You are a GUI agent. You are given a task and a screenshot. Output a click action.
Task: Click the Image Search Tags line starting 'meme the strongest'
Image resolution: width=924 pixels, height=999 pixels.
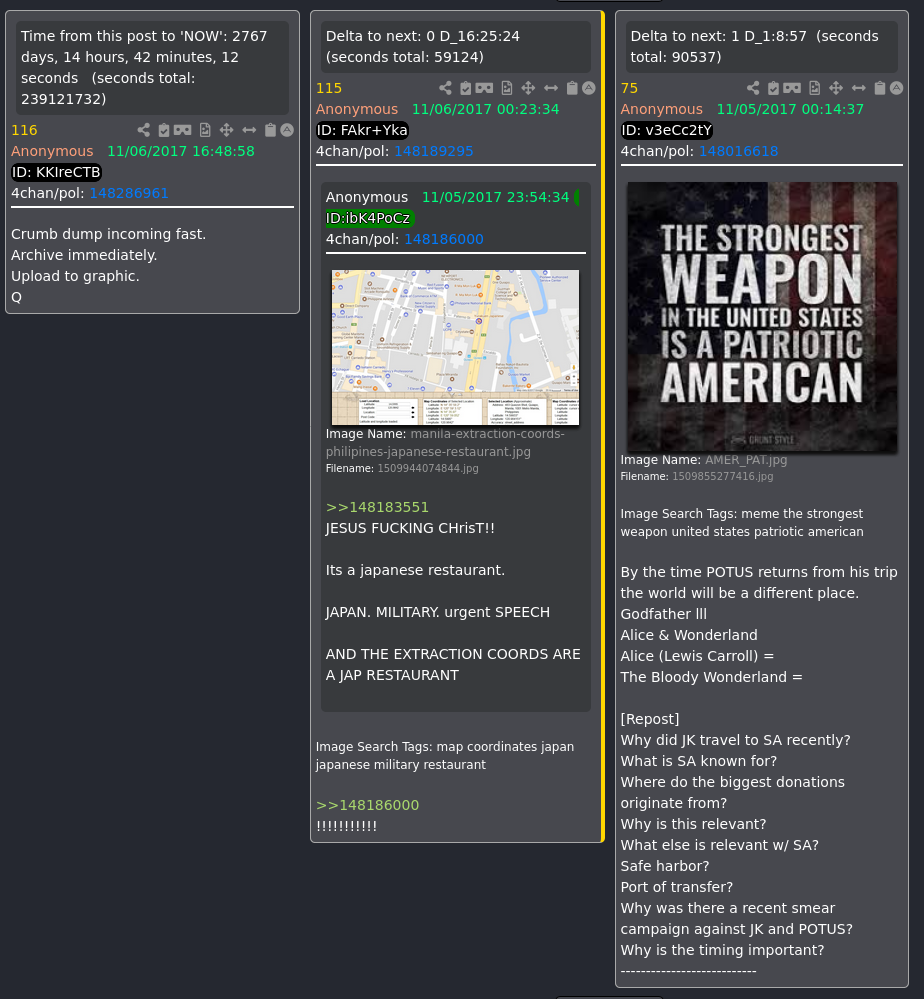click(742, 522)
